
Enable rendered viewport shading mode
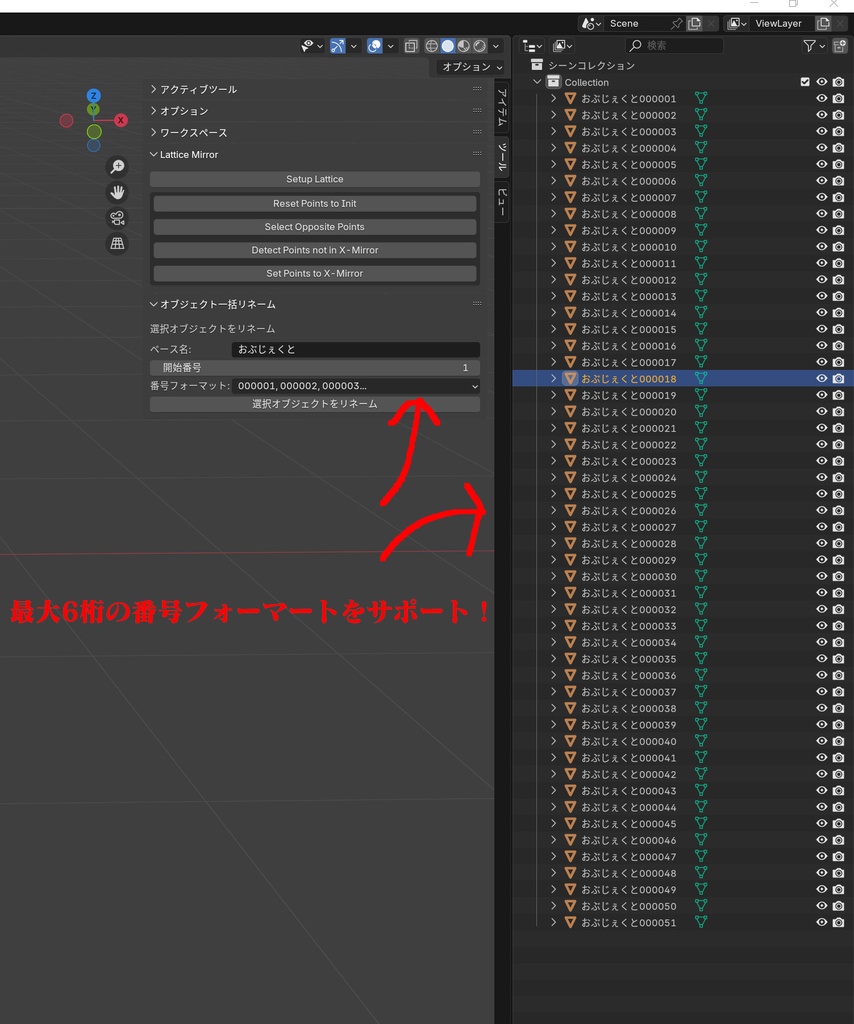(479, 46)
